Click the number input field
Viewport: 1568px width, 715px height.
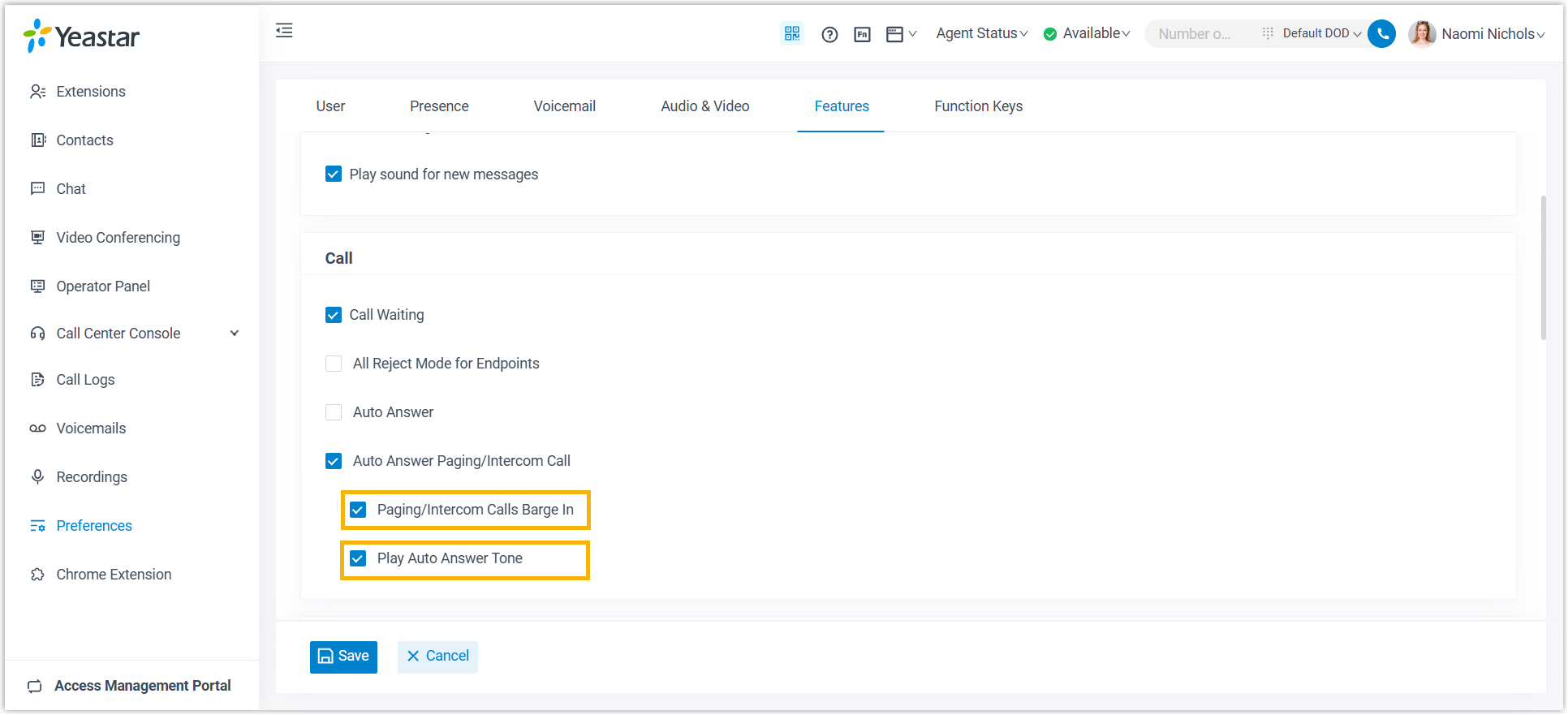(x=1196, y=34)
